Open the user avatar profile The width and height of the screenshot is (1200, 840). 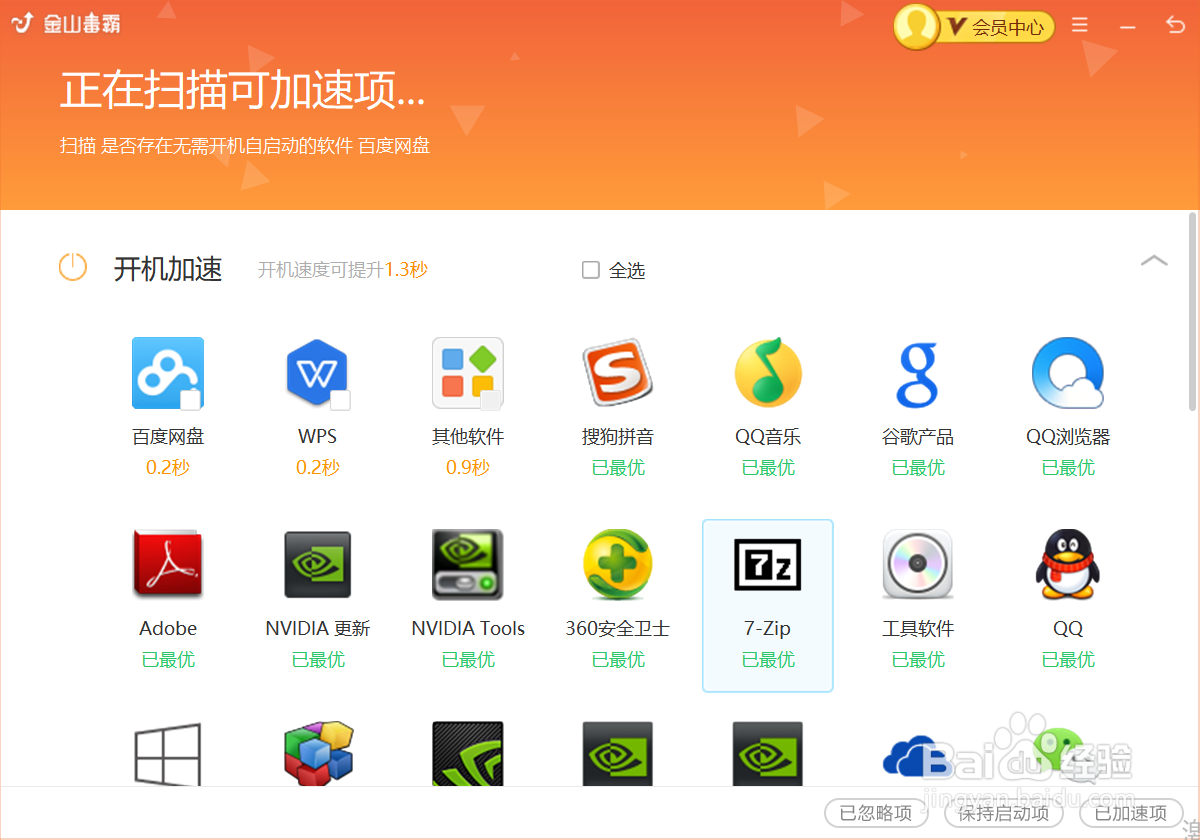(x=915, y=26)
